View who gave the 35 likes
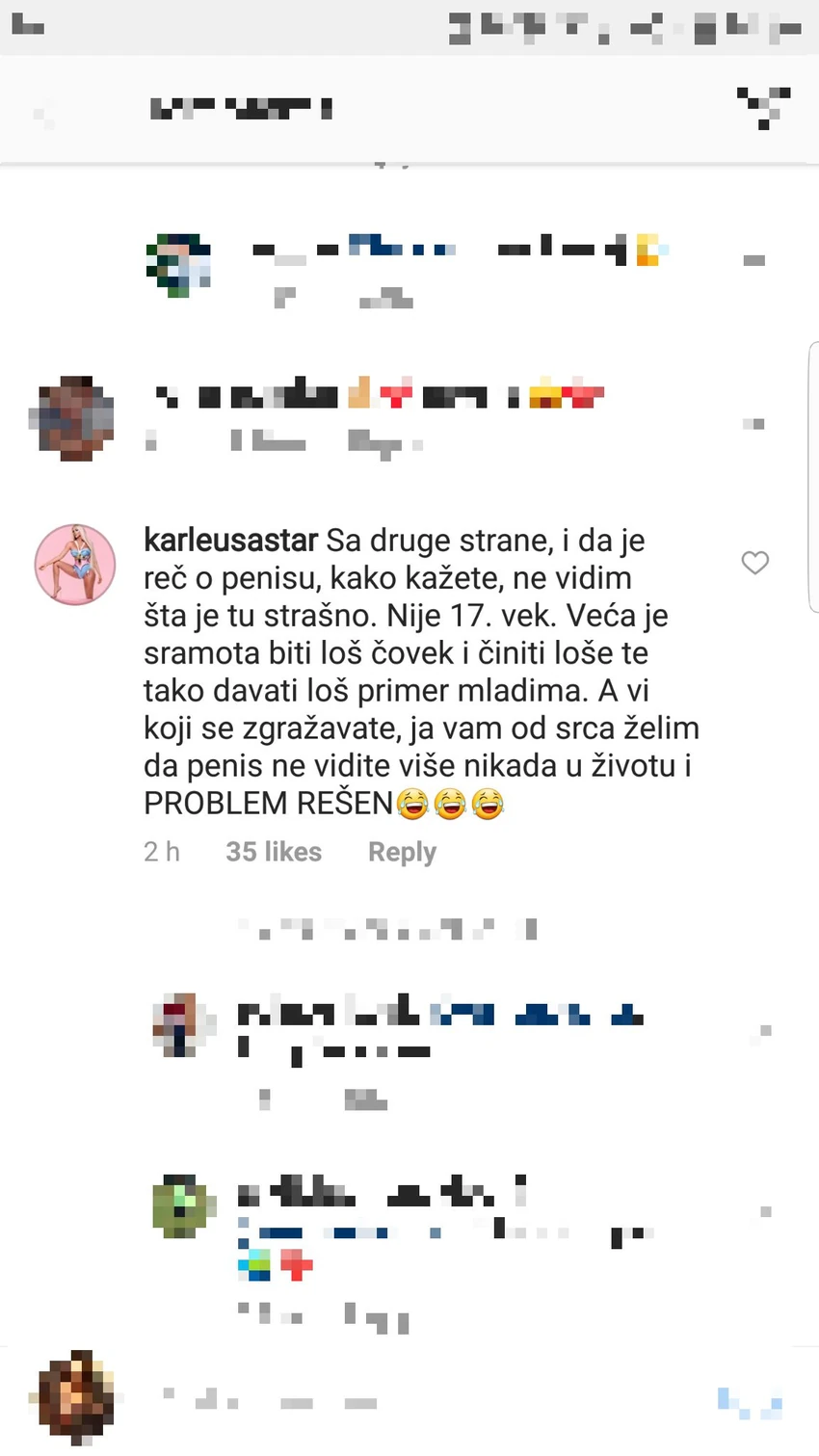The height and width of the screenshot is (1456, 819). (274, 852)
